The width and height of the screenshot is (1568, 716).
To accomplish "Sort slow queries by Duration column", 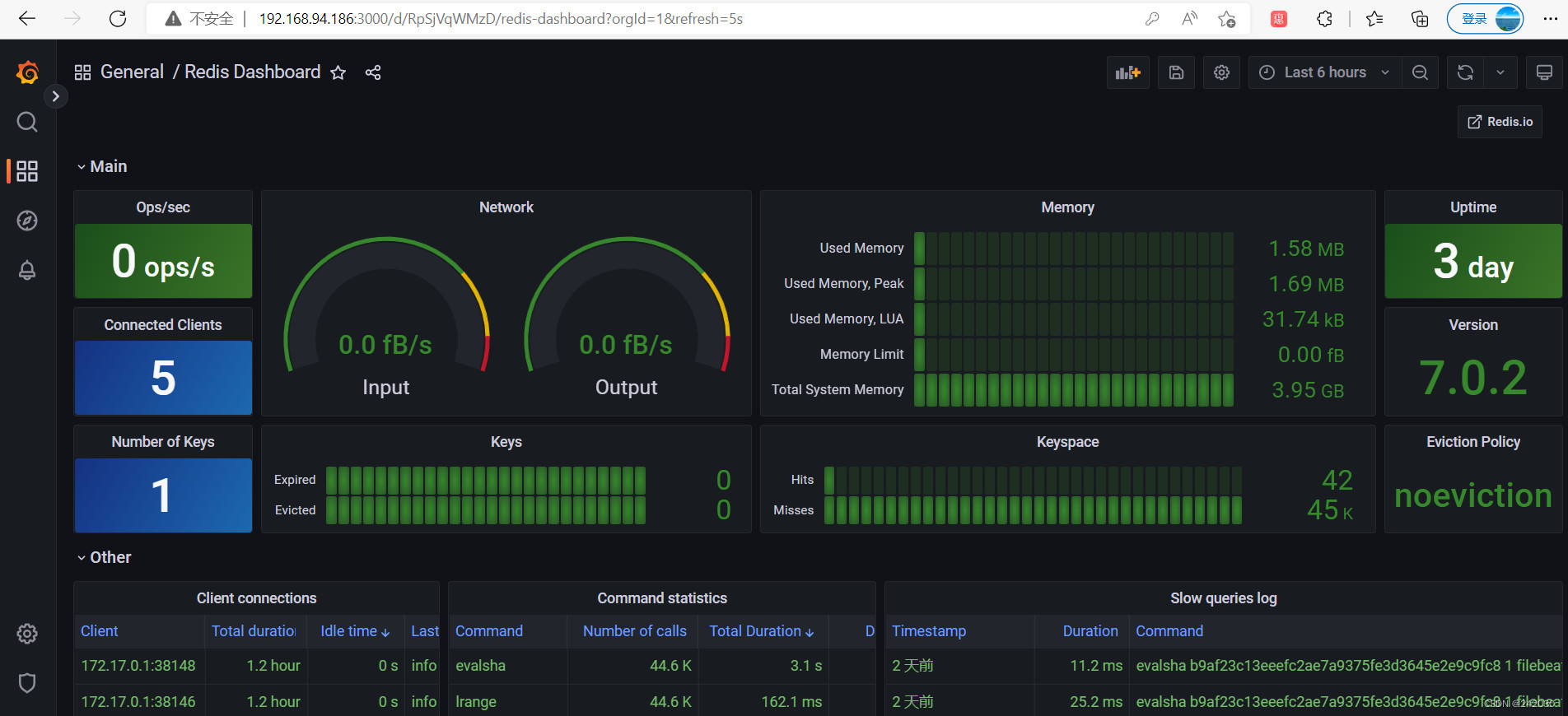I will tap(1090, 631).
